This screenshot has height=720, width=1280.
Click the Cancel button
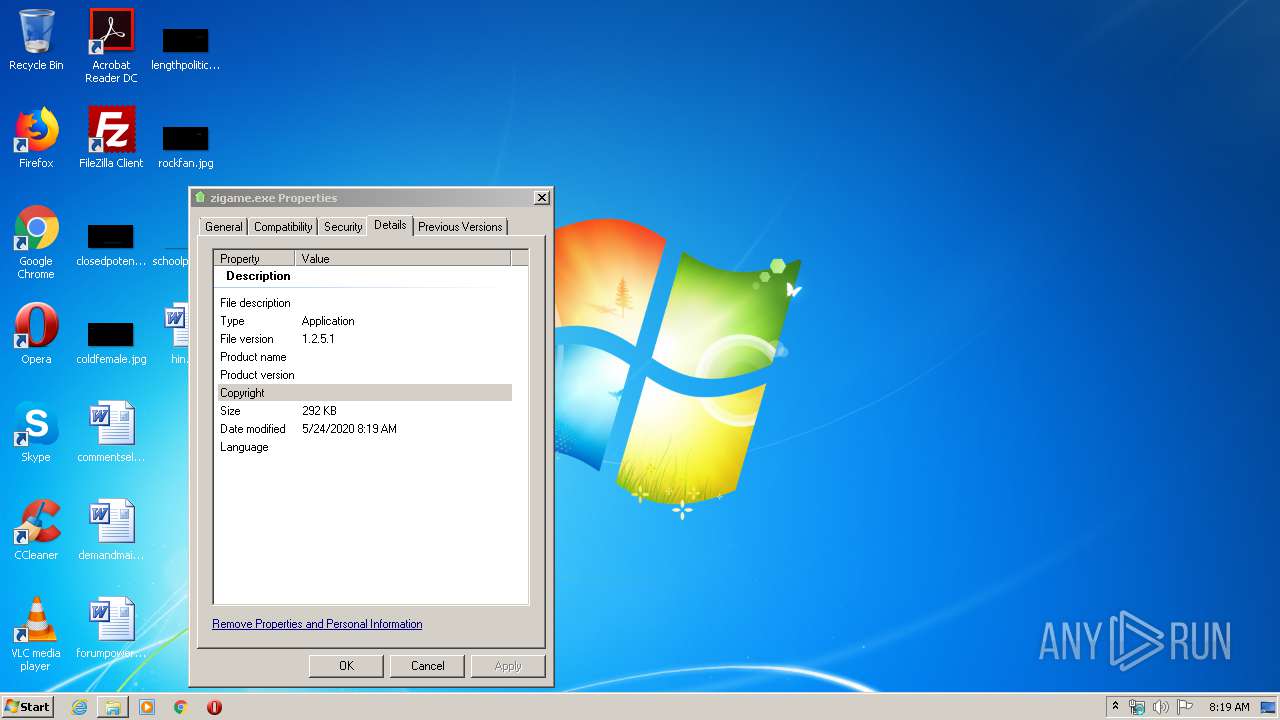coord(427,666)
